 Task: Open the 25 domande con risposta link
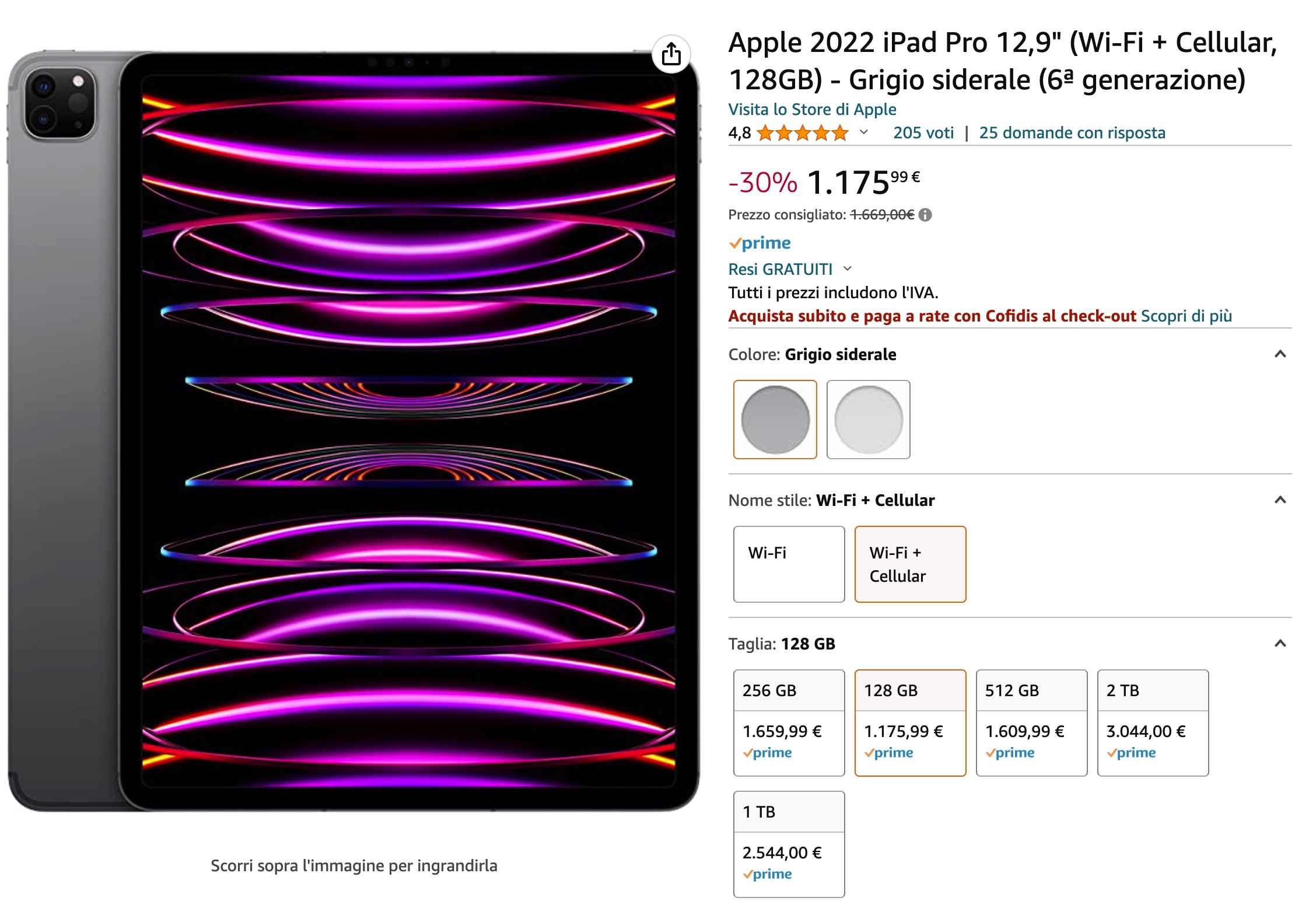1072,133
